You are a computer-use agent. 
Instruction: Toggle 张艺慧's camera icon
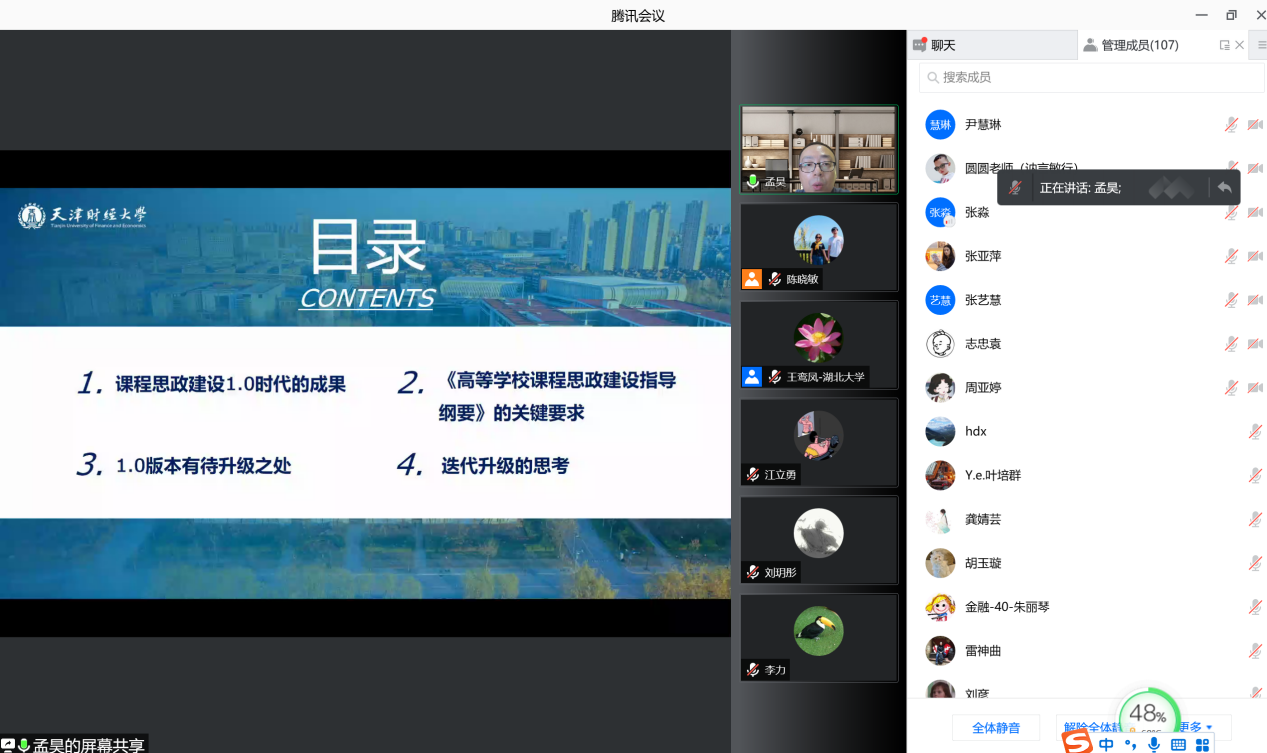click(x=1255, y=300)
